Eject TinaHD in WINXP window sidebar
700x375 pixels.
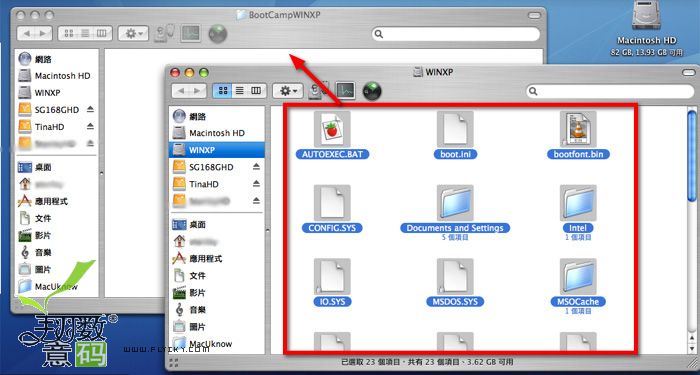click(x=256, y=183)
